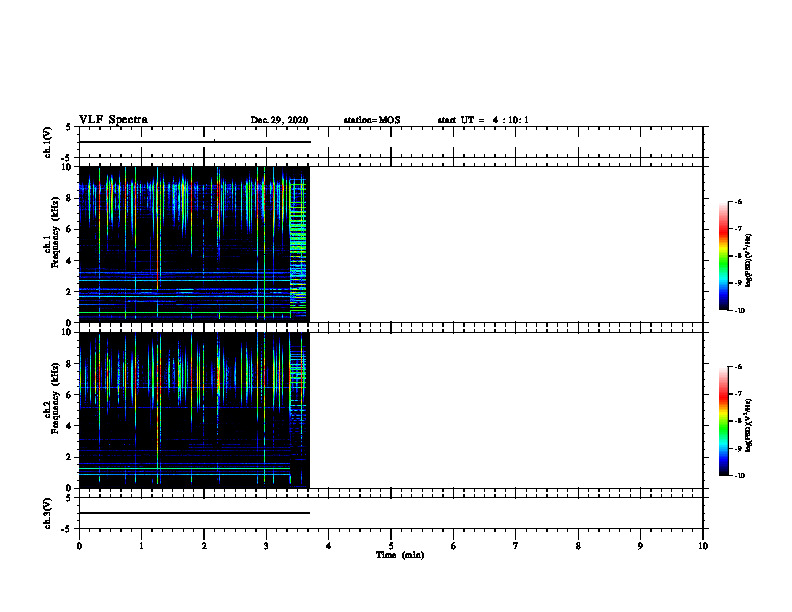
Task: Click the '5' tick on the Time axis
Action: pos(391,546)
